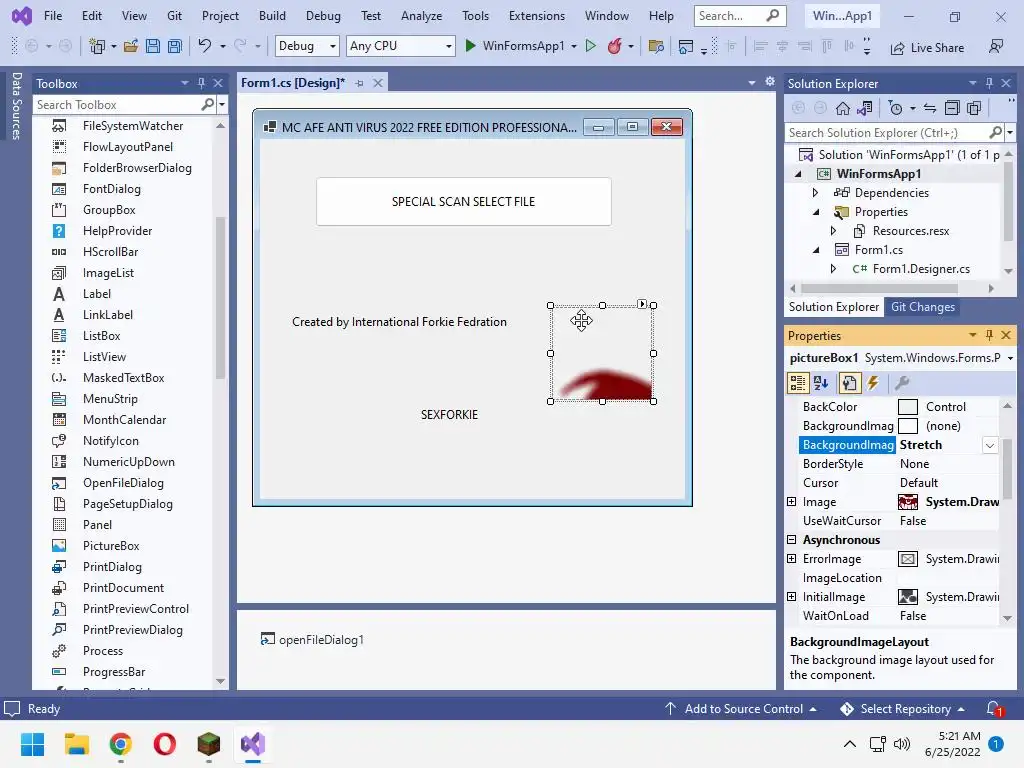Open the Data Sources side tab

[16, 106]
